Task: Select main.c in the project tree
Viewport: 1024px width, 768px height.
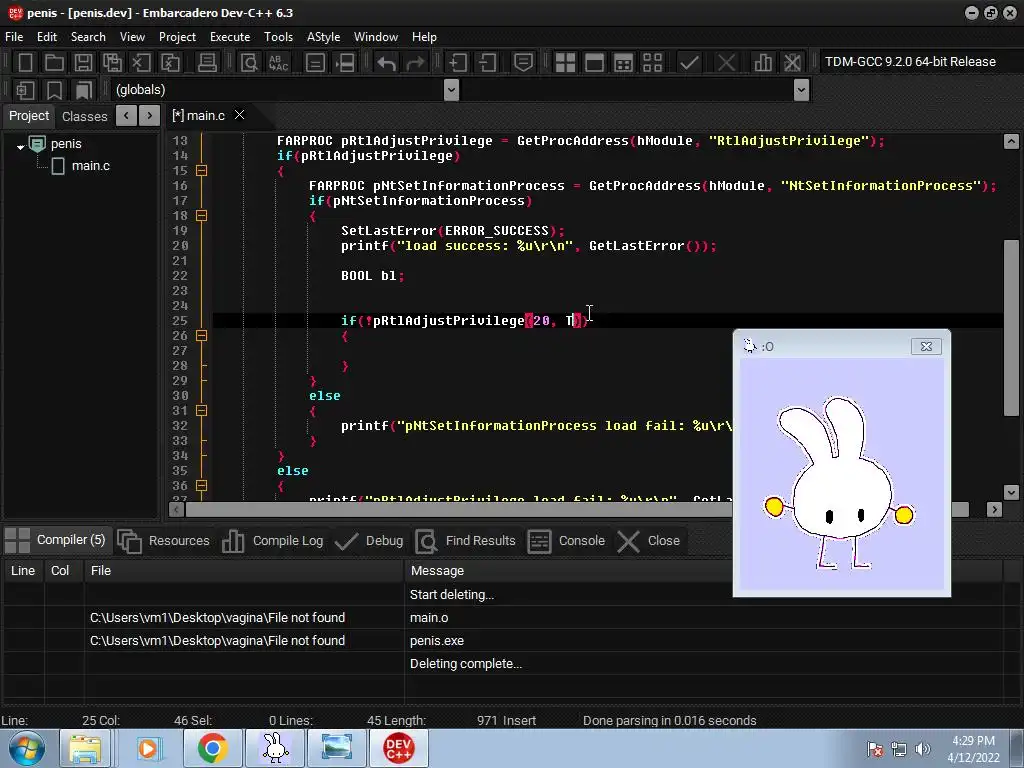Action: point(90,166)
